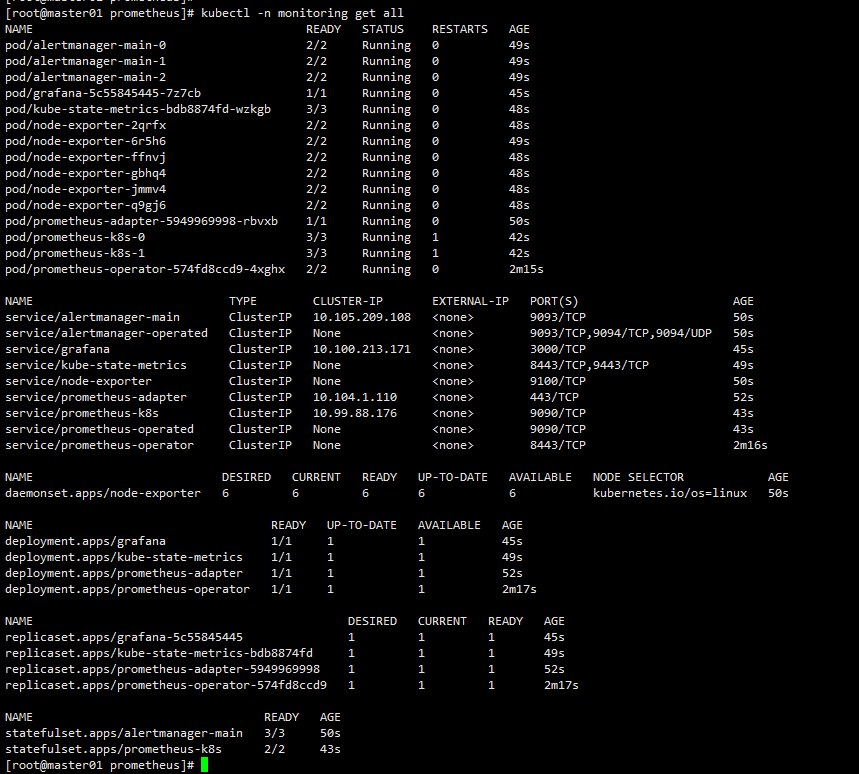The height and width of the screenshot is (774, 859).
Task: Click STATUS column header in pod table
Action: pyautogui.click(x=383, y=29)
